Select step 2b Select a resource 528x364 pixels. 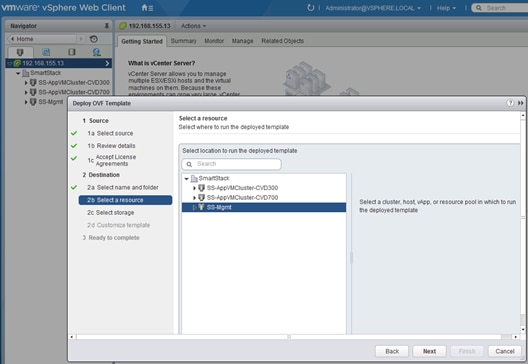click(125, 200)
